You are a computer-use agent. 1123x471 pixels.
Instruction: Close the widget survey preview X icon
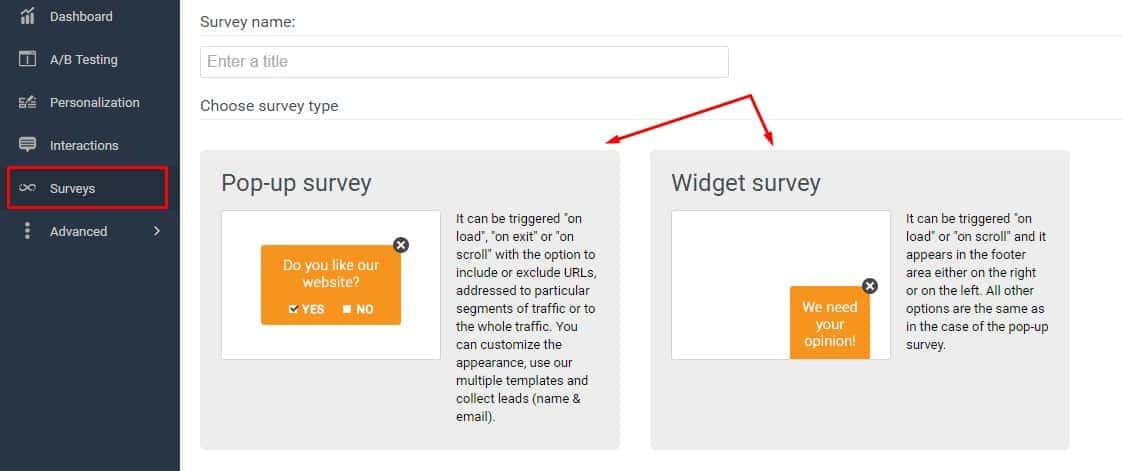(x=870, y=286)
